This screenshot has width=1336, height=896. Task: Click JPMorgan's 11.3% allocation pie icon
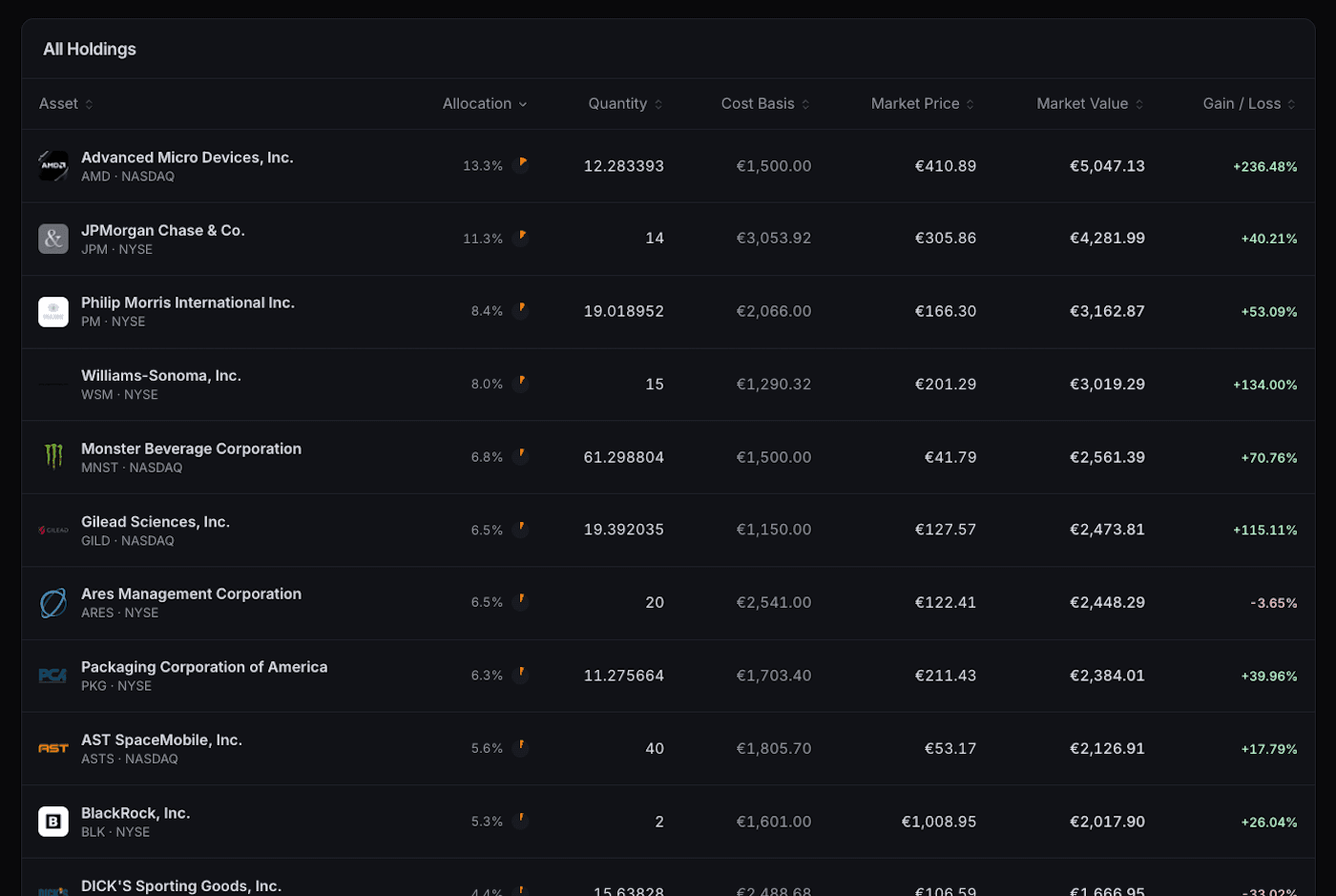click(521, 238)
